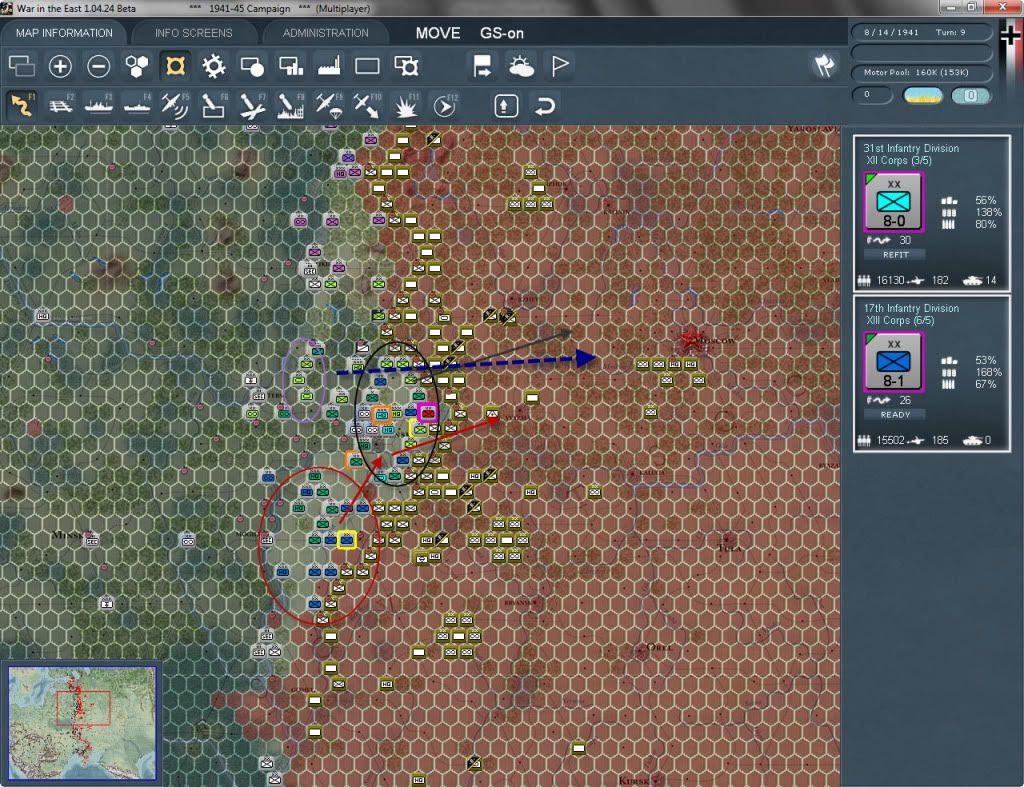The image size is (1024, 787).
Task: Open XII Corps (3/5) link
Action: [x=899, y=160]
